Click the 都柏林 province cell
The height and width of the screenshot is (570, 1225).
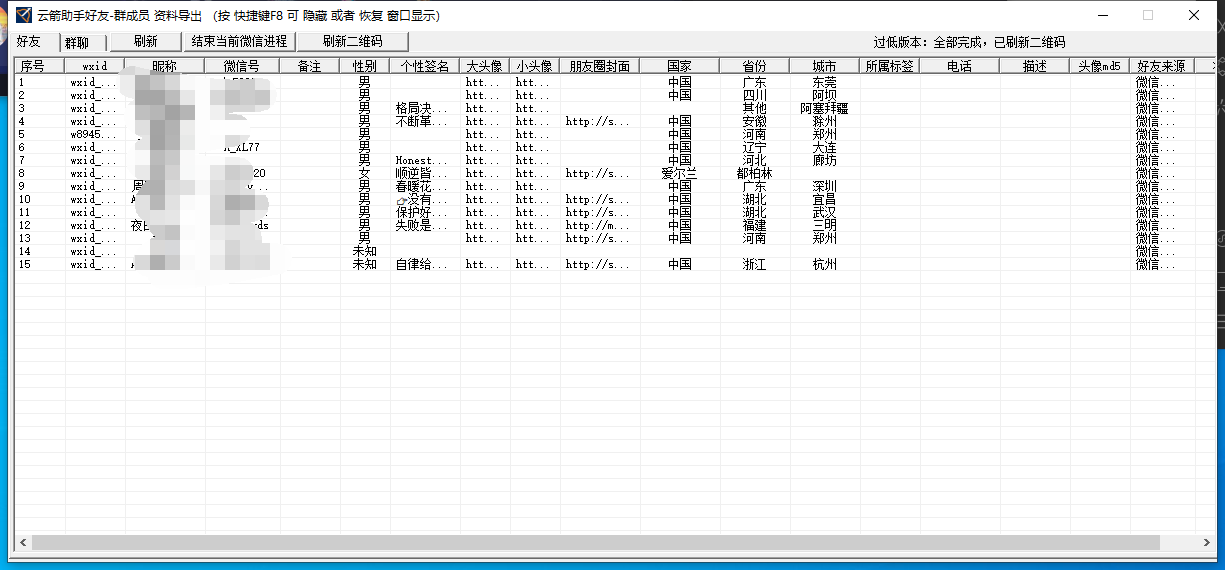754,173
